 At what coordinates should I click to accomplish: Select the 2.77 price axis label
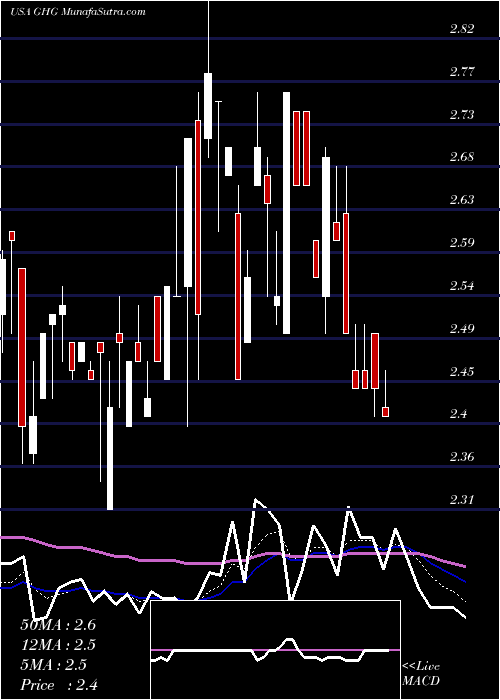point(462,71)
